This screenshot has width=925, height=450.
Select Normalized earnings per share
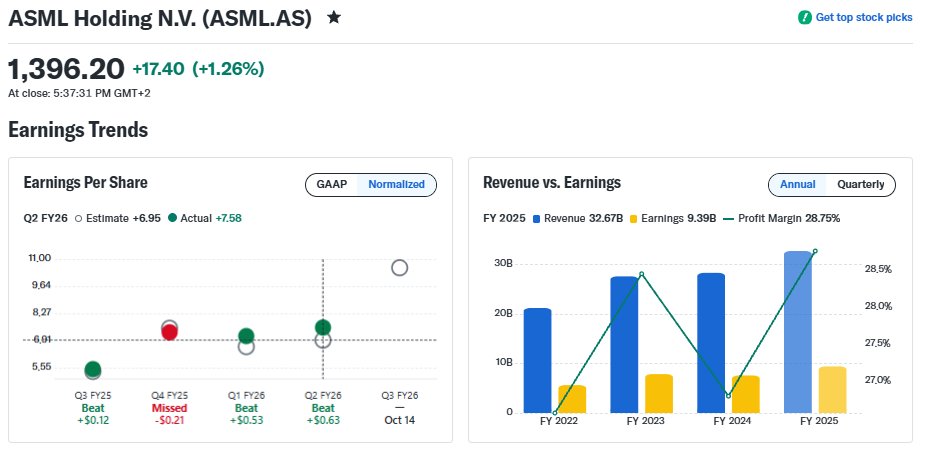396,184
